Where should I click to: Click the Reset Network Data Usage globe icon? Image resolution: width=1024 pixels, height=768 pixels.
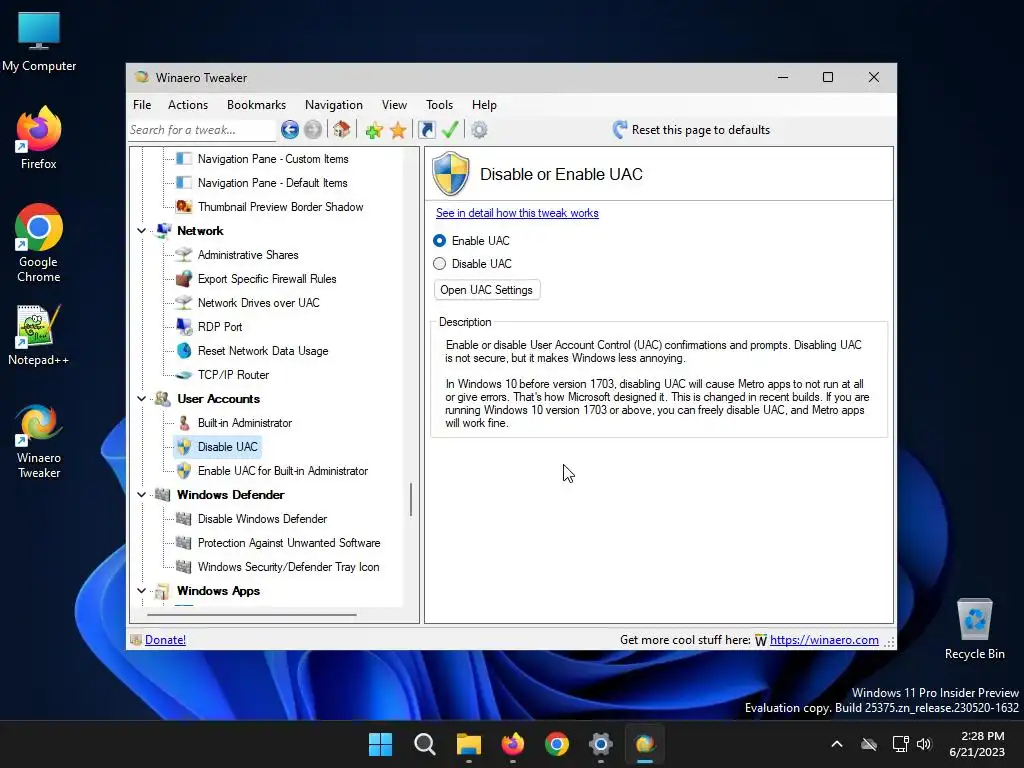184,351
